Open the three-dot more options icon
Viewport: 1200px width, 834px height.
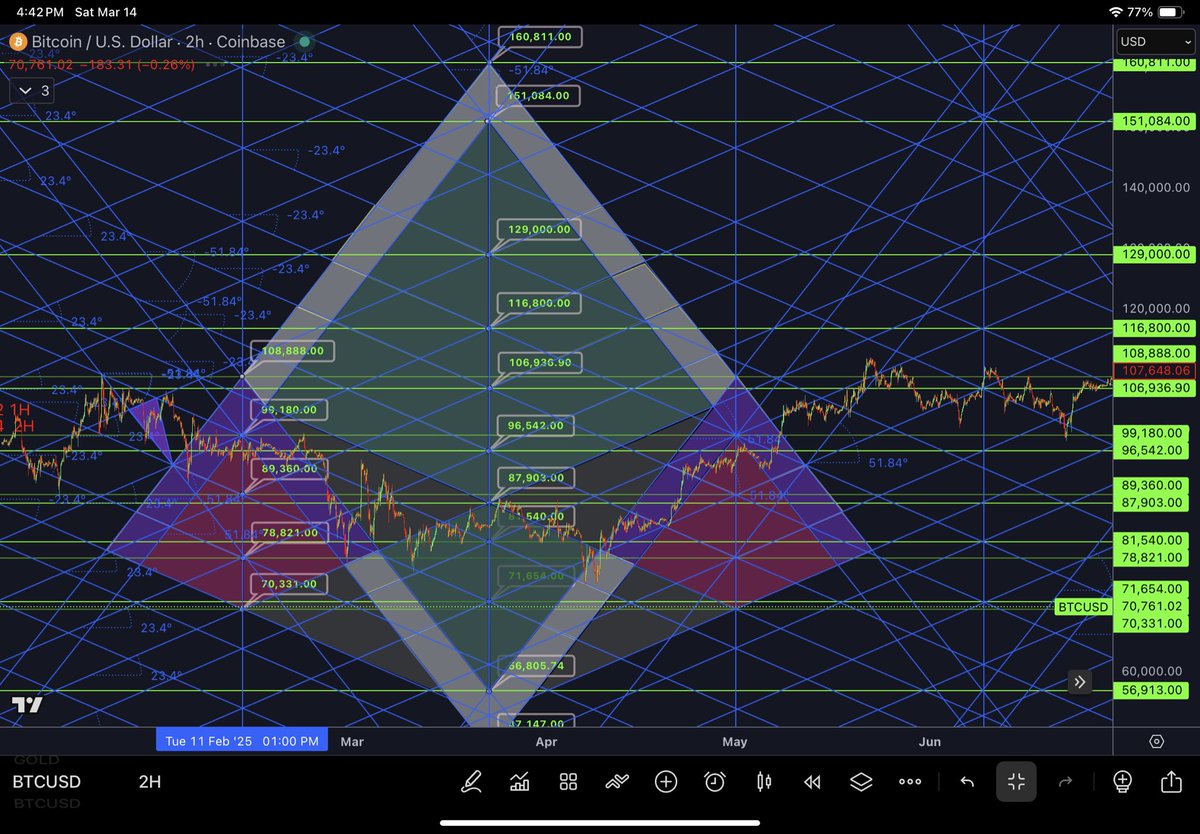point(909,782)
